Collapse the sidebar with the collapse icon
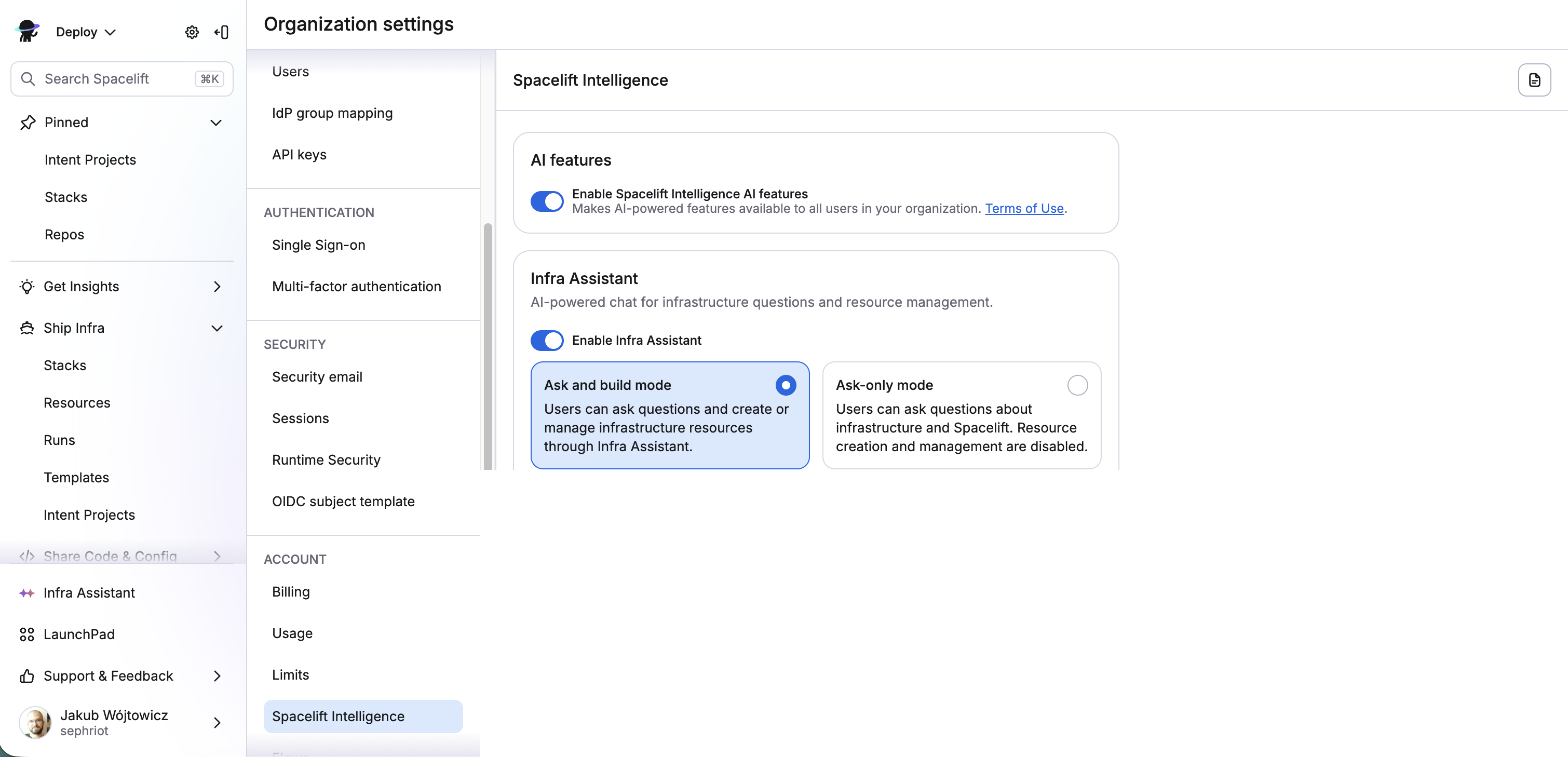This screenshot has width=1568, height=757. click(x=222, y=32)
